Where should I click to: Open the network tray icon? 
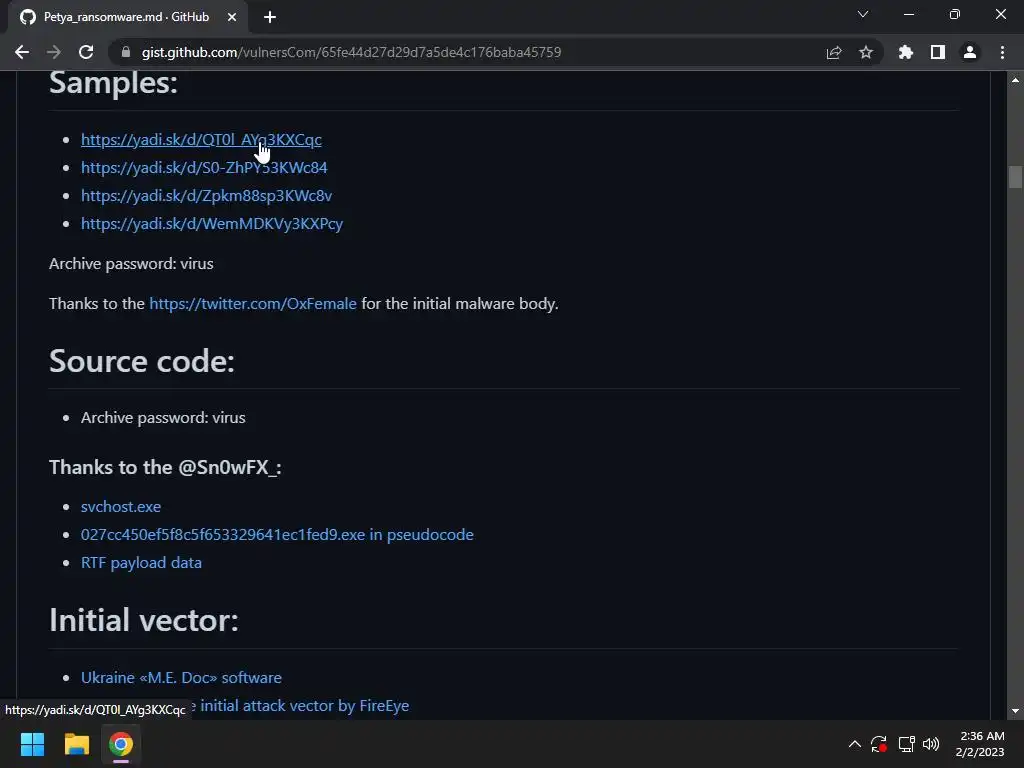pos(906,744)
